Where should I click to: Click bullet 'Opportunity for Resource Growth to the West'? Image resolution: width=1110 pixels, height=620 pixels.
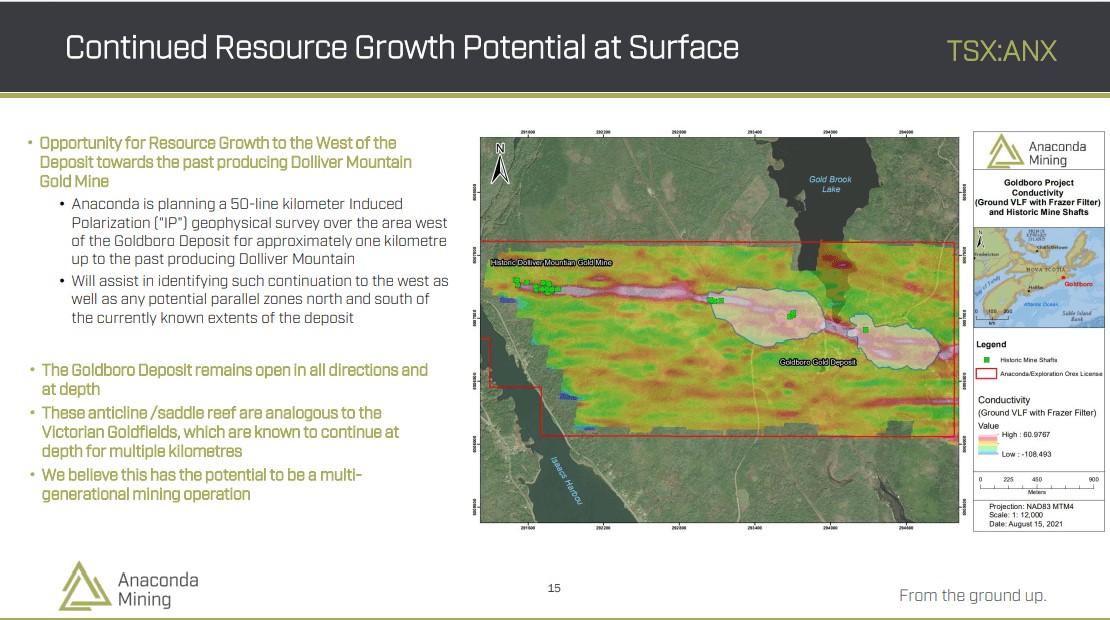coord(225,162)
